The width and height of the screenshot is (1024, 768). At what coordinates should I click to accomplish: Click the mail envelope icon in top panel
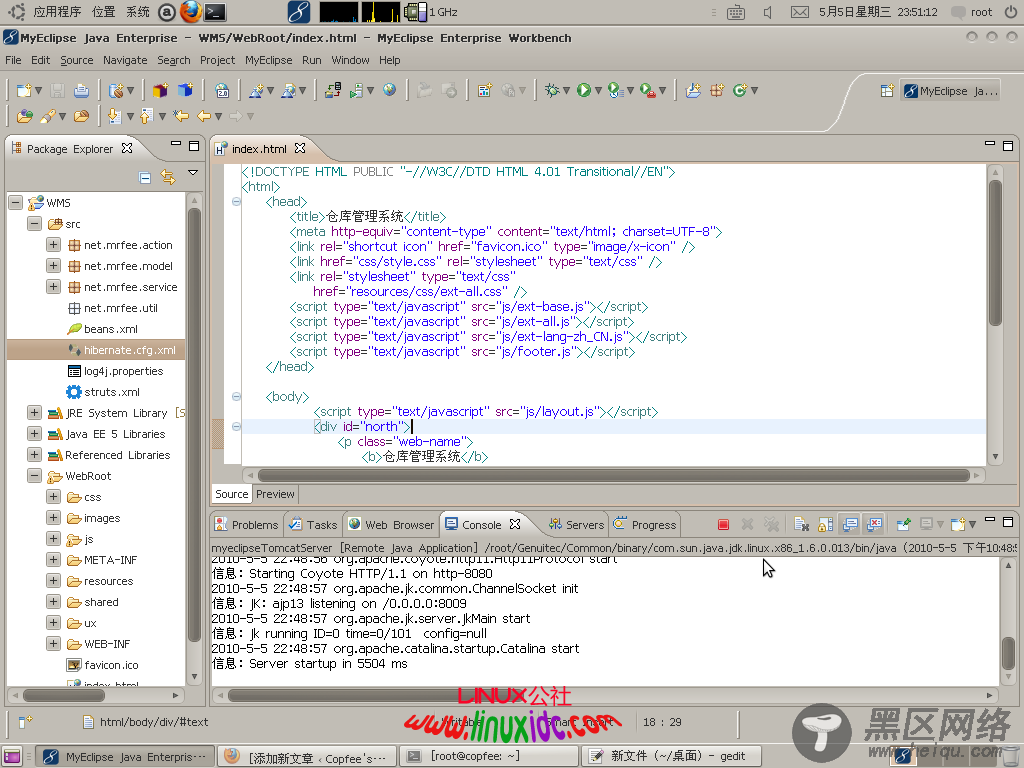click(x=799, y=12)
